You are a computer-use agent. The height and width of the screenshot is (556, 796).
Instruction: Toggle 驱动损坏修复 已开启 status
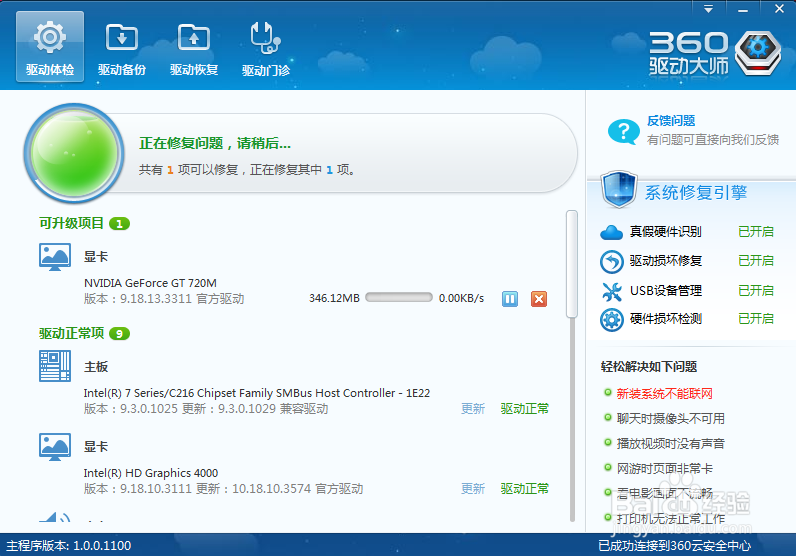click(x=755, y=260)
